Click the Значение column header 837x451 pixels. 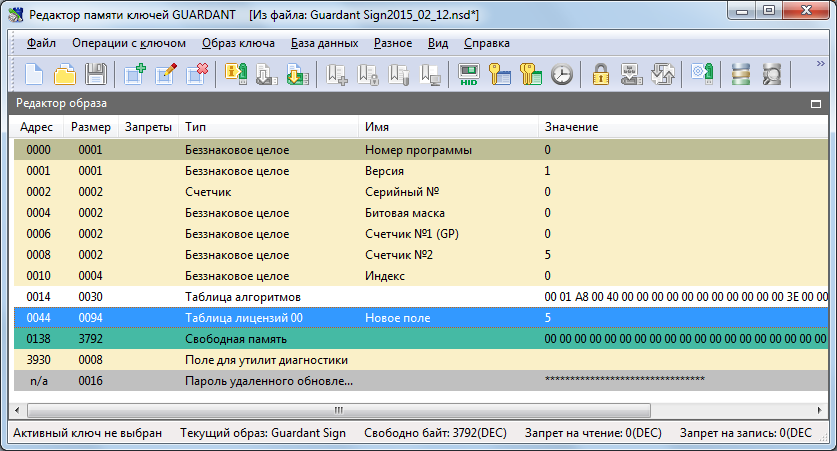click(x=571, y=127)
